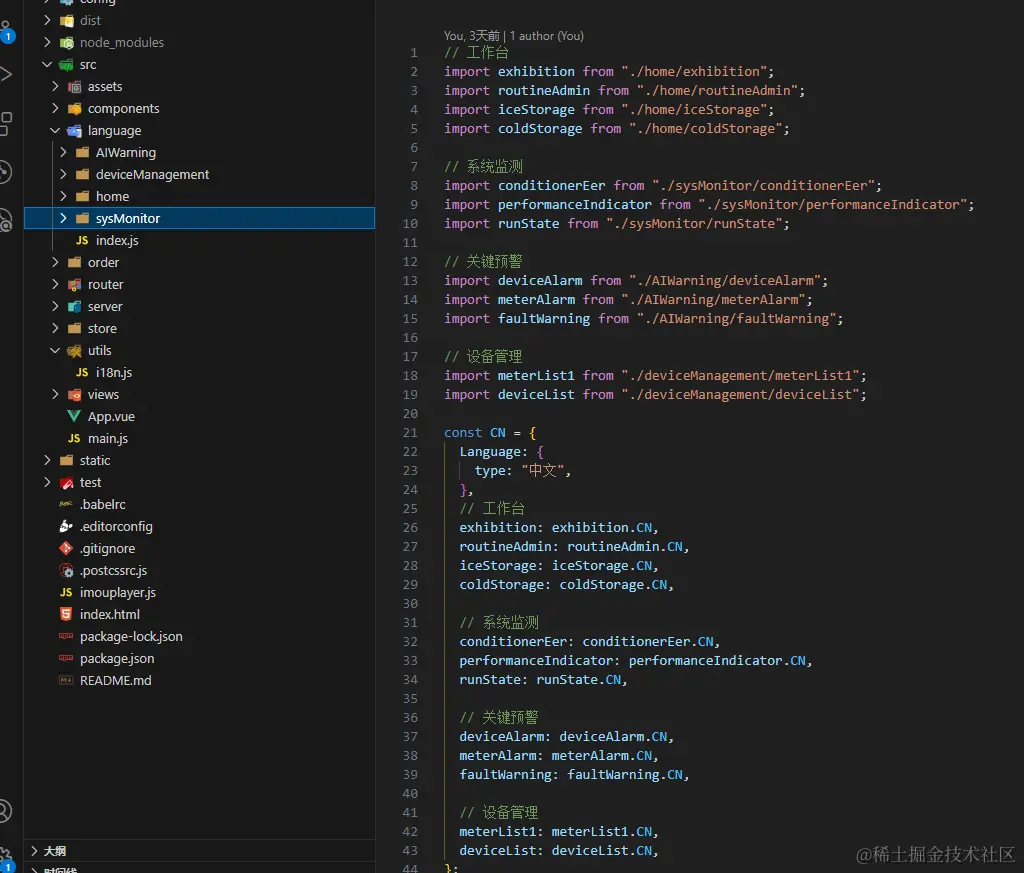Click the JS icon of index.js
Screen dimensions: 1024x873
coord(82,240)
